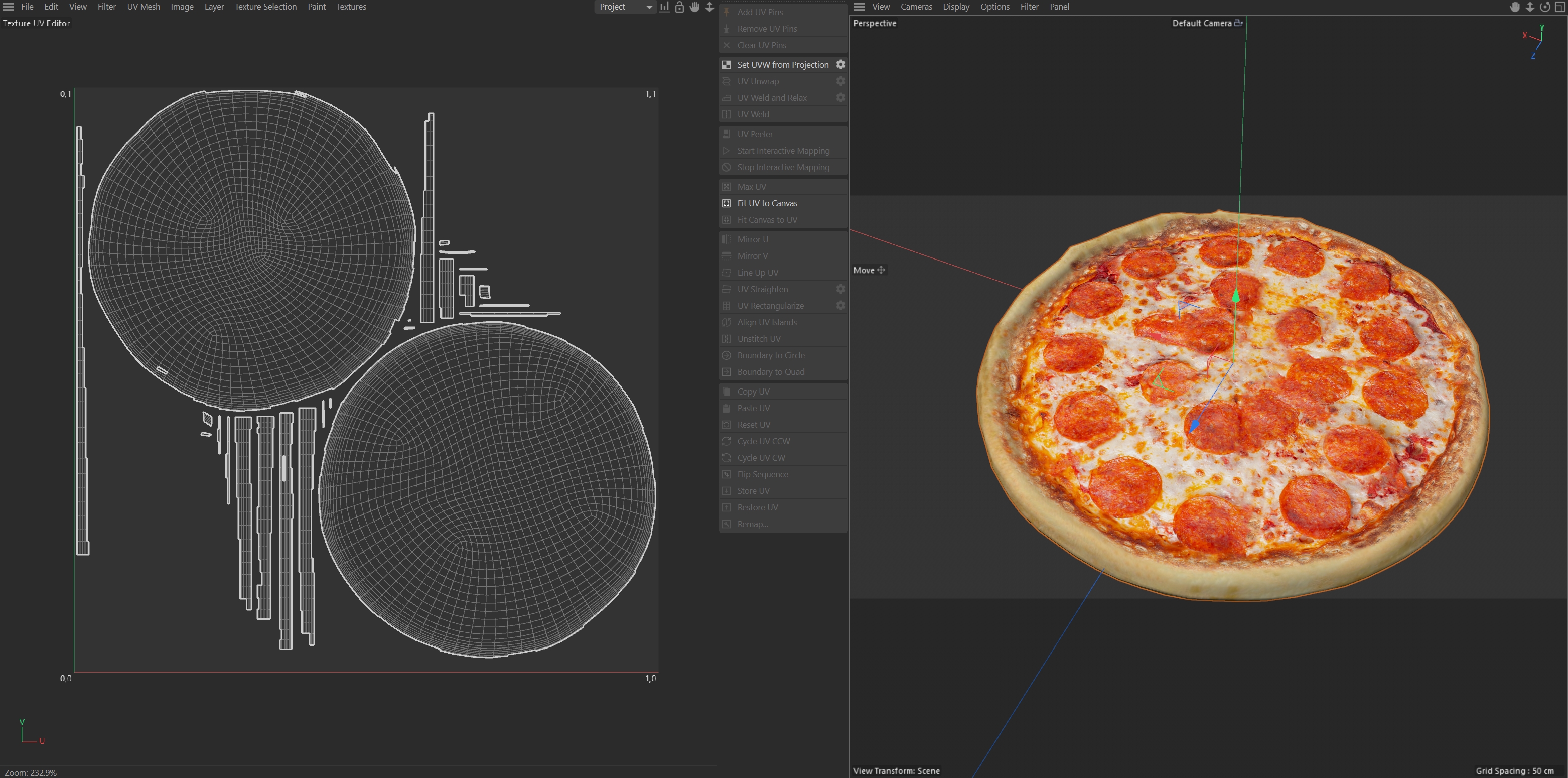The image size is (1568, 778).
Task: Click the zoom arrows icon in UV editor
Action: tap(709, 7)
